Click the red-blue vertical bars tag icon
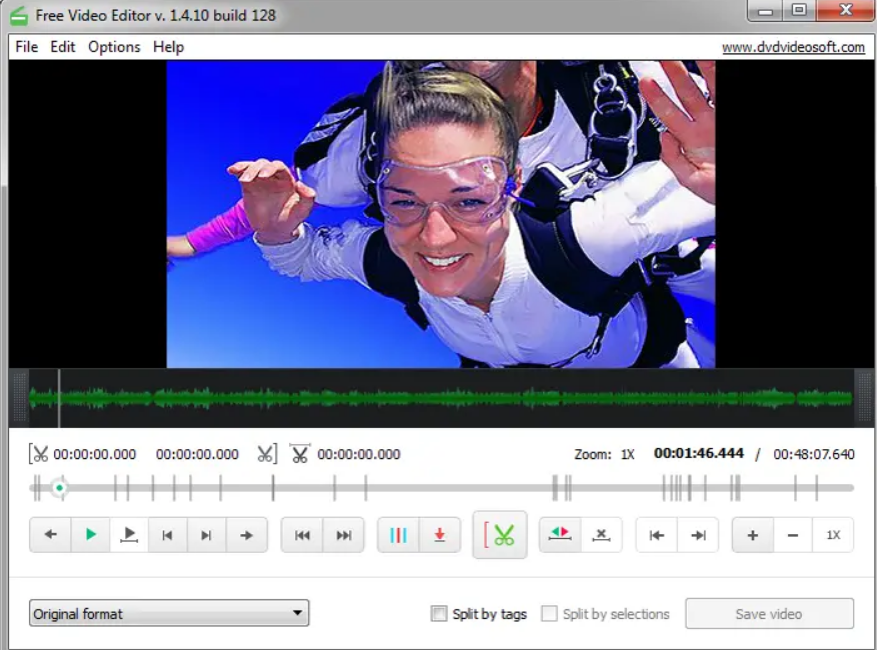This screenshot has width=877, height=650. pos(398,535)
